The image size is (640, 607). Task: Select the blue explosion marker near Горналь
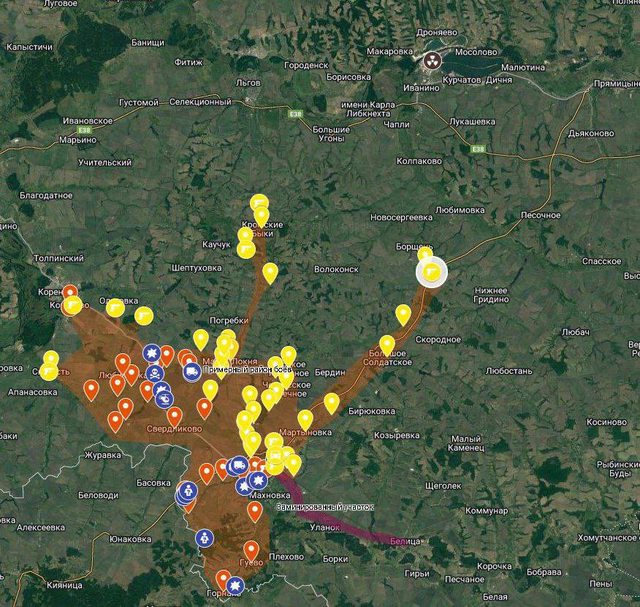pos(235,586)
